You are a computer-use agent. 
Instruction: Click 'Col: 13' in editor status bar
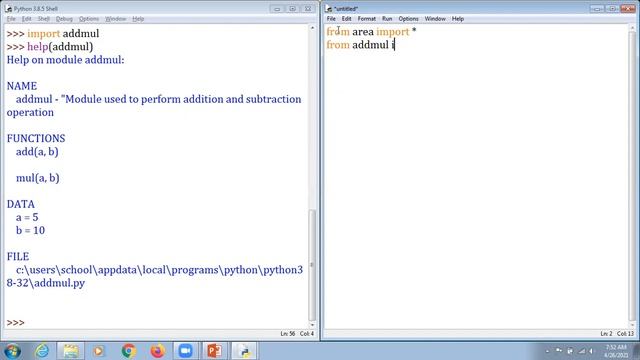[625, 334]
